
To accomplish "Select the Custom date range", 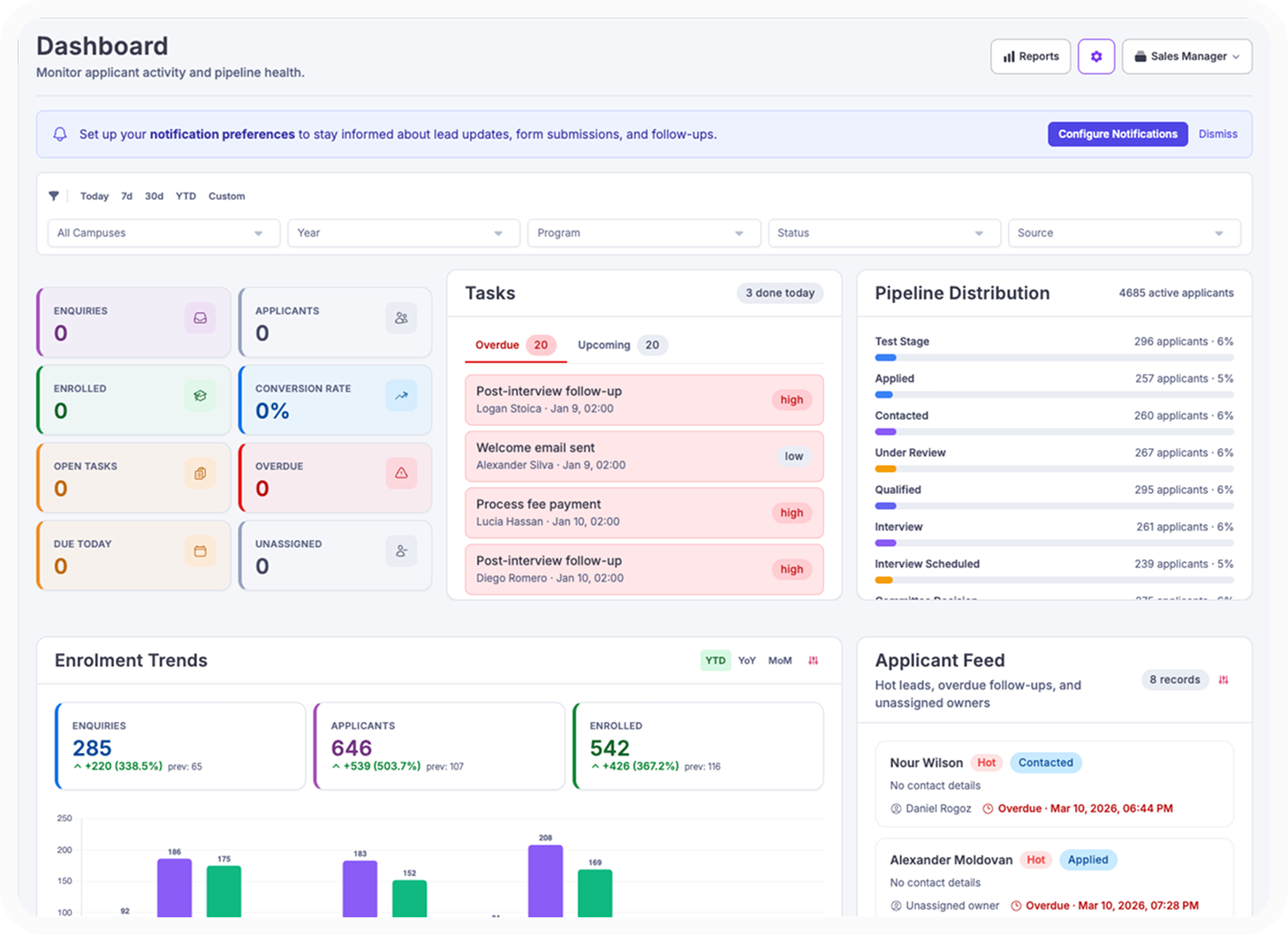I will click(x=226, y=196).
